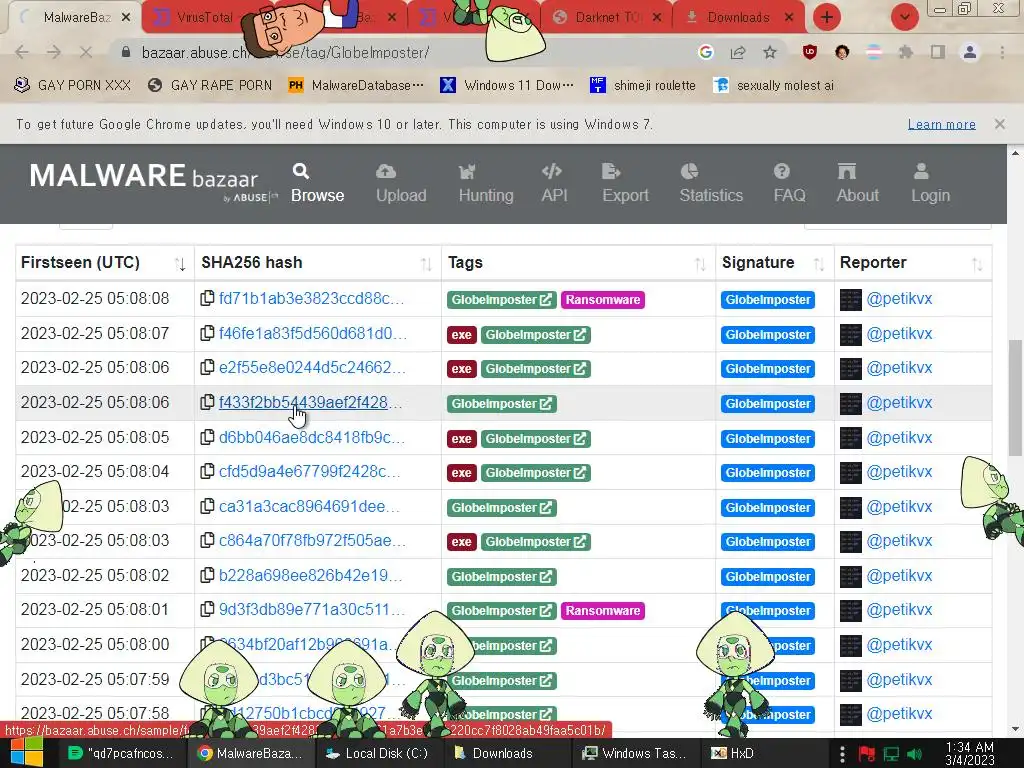Click Learn more in the update notice
The height and width of the screenshot is (768, 1024).
click(942, 124)
